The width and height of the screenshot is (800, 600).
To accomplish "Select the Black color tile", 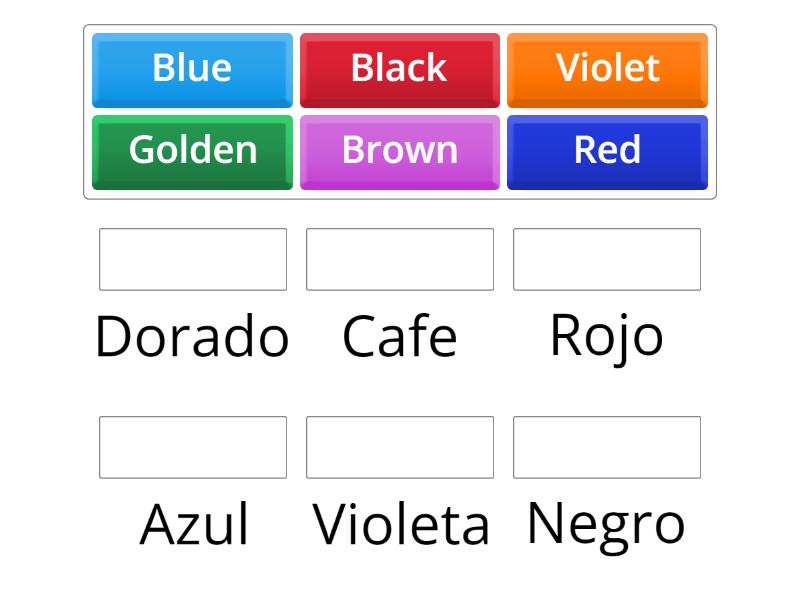I will tap(400, 68).
